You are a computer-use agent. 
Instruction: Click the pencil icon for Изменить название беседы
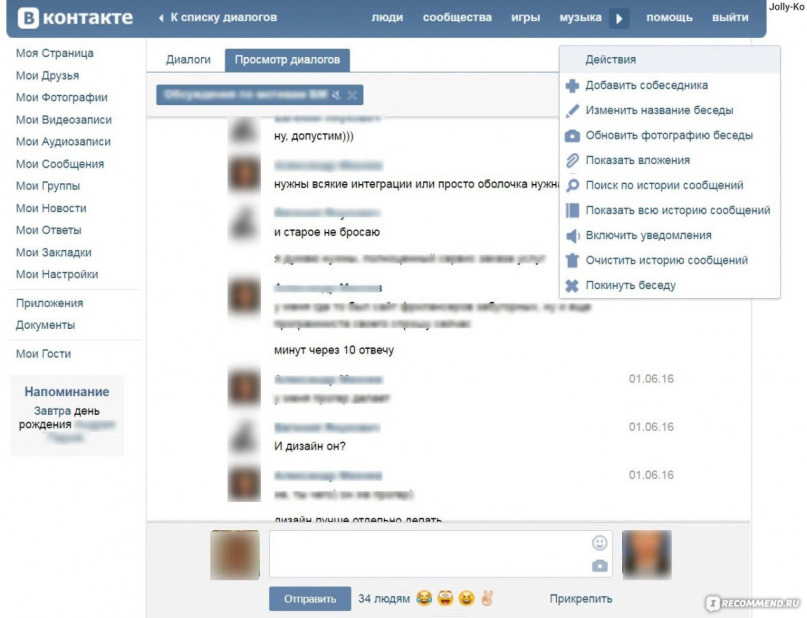pyautogui.click(x=572, y=111)
